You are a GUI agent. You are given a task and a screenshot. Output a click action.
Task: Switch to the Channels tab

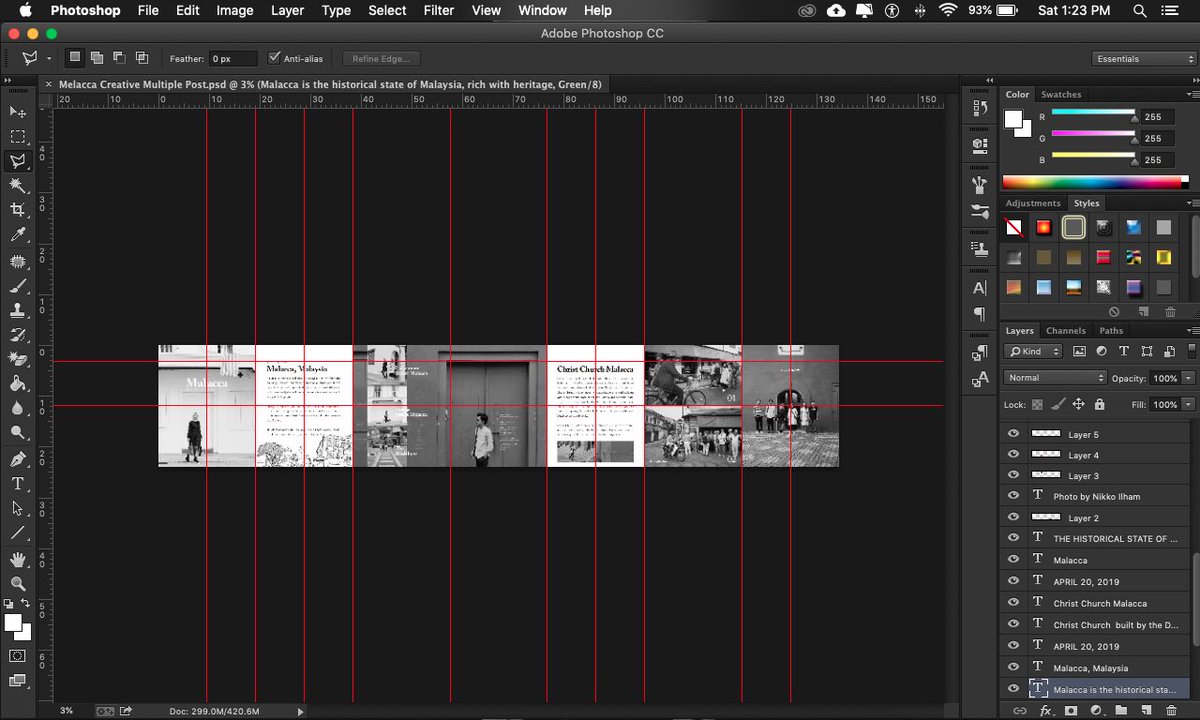[1066, 330]
